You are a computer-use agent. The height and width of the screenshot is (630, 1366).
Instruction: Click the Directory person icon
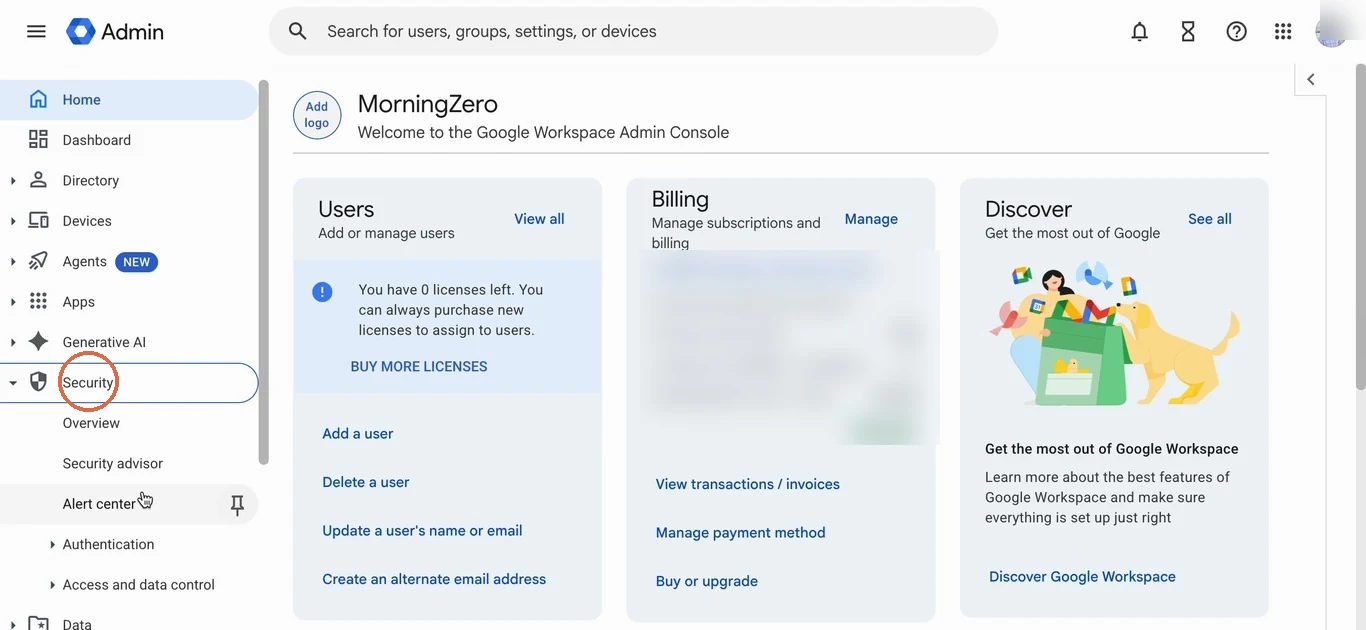click(38, 180)
